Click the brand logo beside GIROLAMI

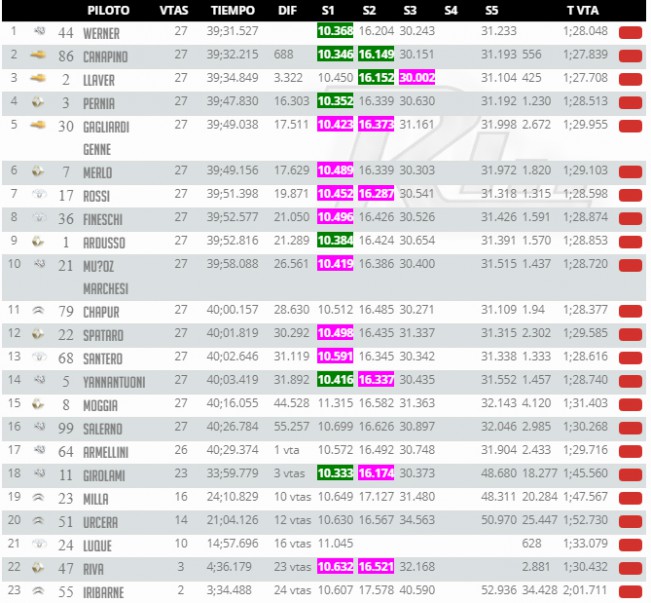[x=39, y=473]
